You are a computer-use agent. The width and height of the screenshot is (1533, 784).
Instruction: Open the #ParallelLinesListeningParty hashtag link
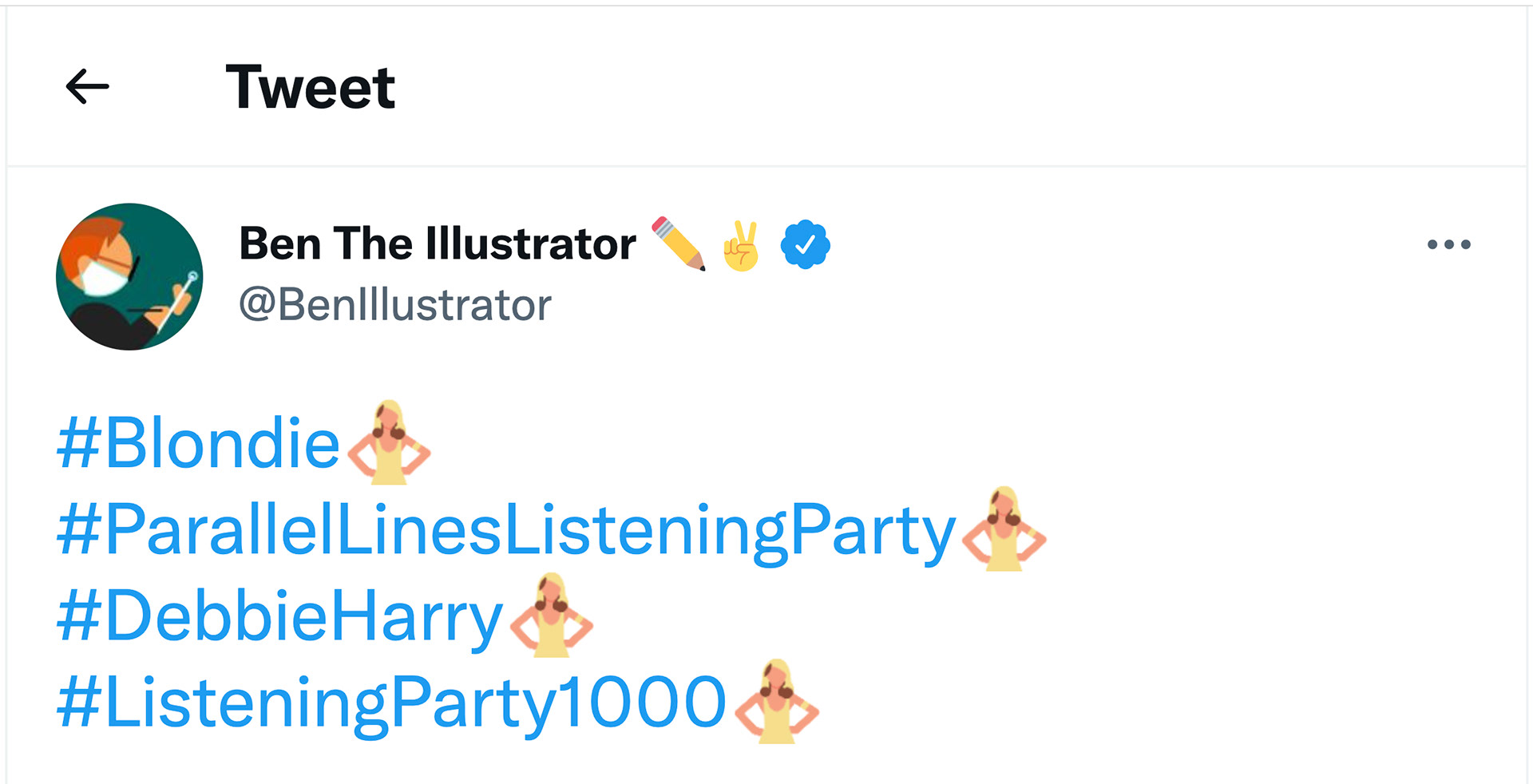tap(506, 529)
